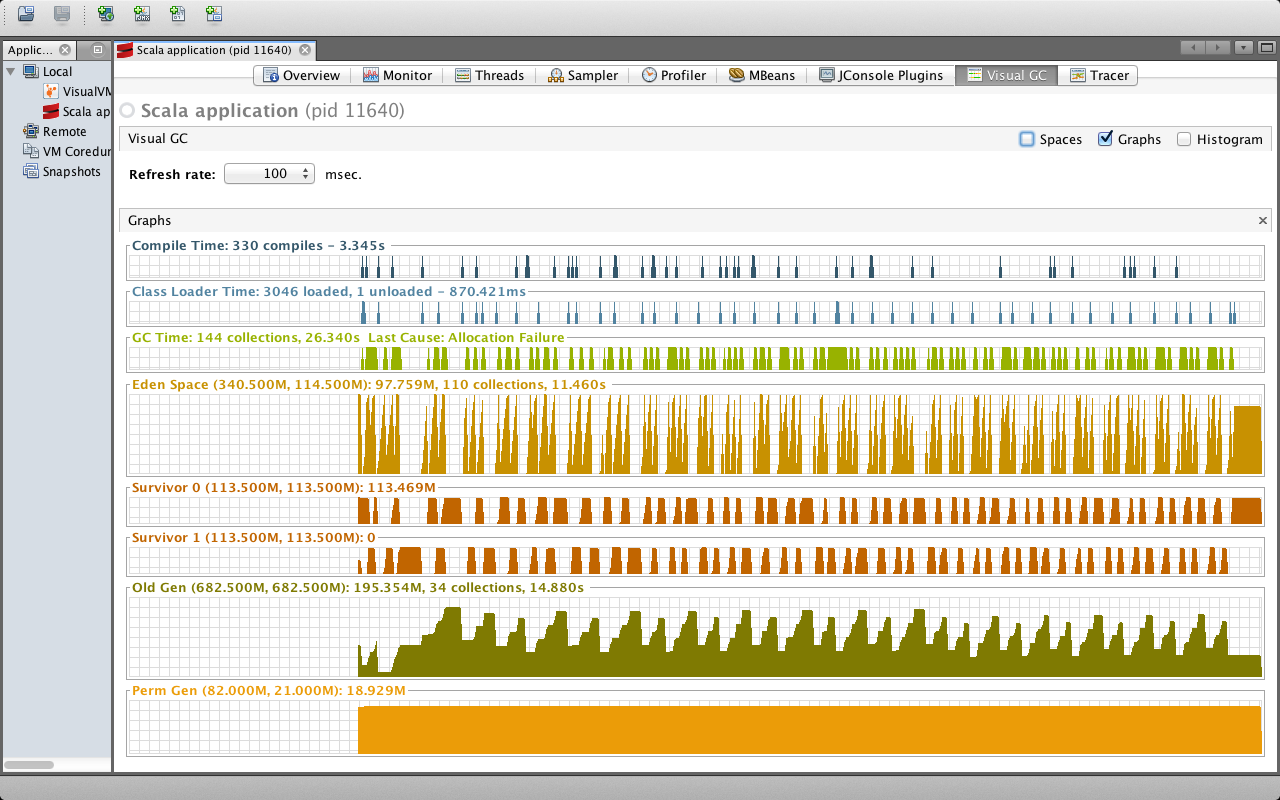Click the scroll documents right arrow
Viewport: 1280px width, 800px height.
1217,47
